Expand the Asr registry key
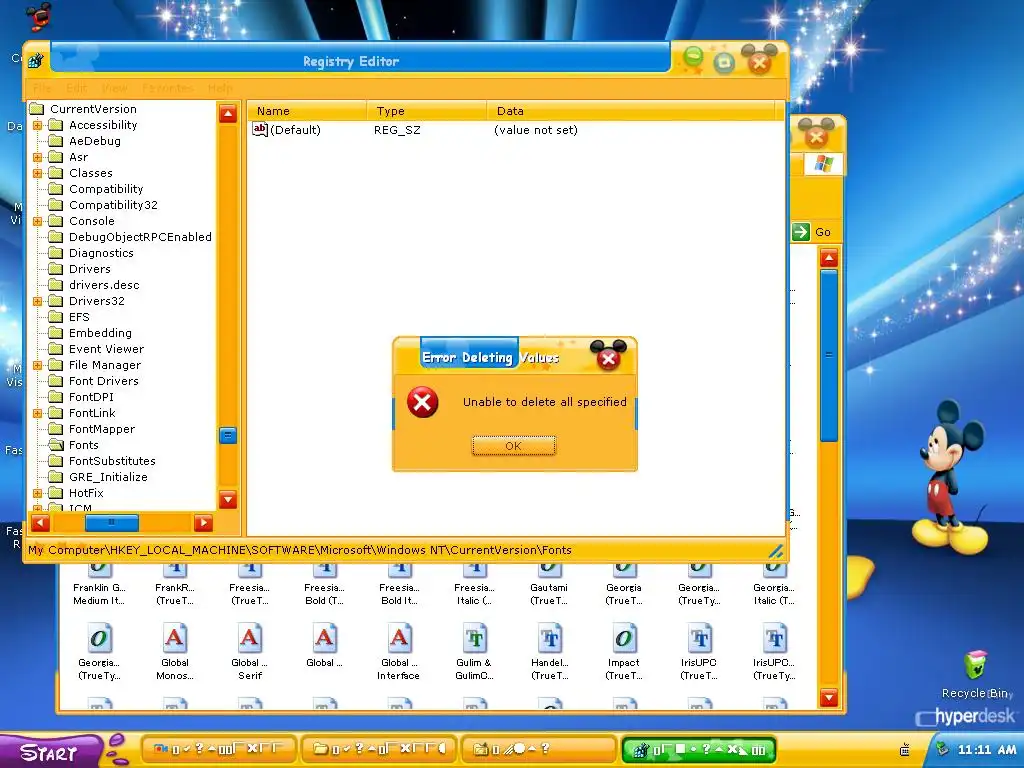Image resolution: width=1024 pixels, height=768 pixels. coord(37,157)
